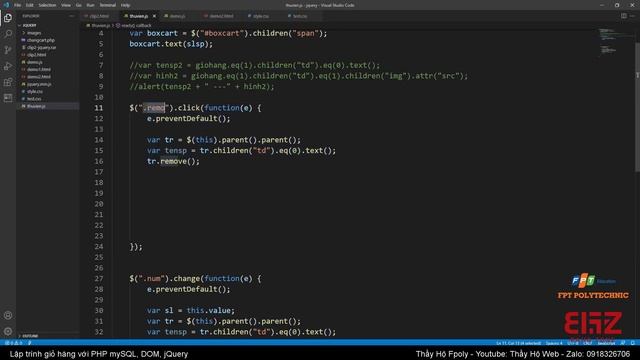This screenshot has width=640, height=360.
Task: Open the File menu
Action: (18, 5)
